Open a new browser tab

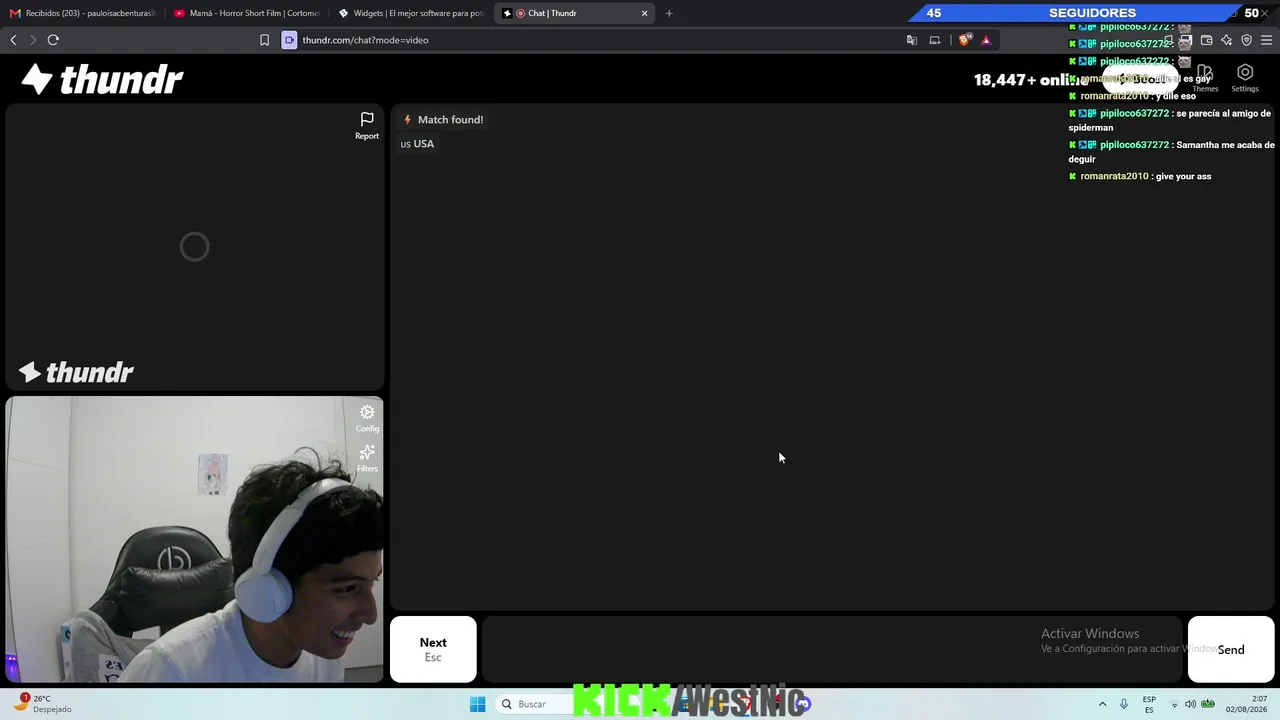tap(669, 13)
